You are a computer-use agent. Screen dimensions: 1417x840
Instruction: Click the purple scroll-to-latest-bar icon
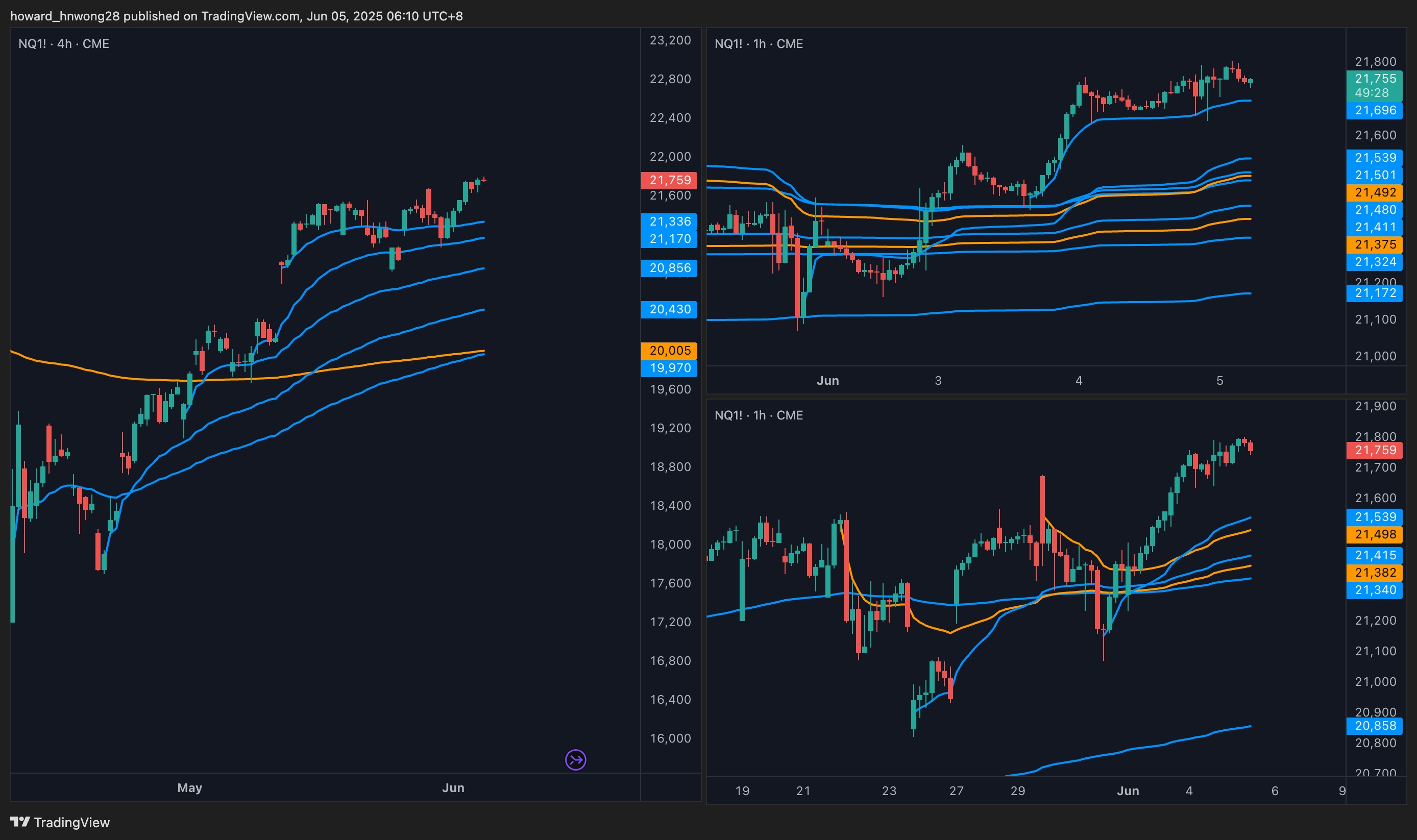click(x=575, y=759)
